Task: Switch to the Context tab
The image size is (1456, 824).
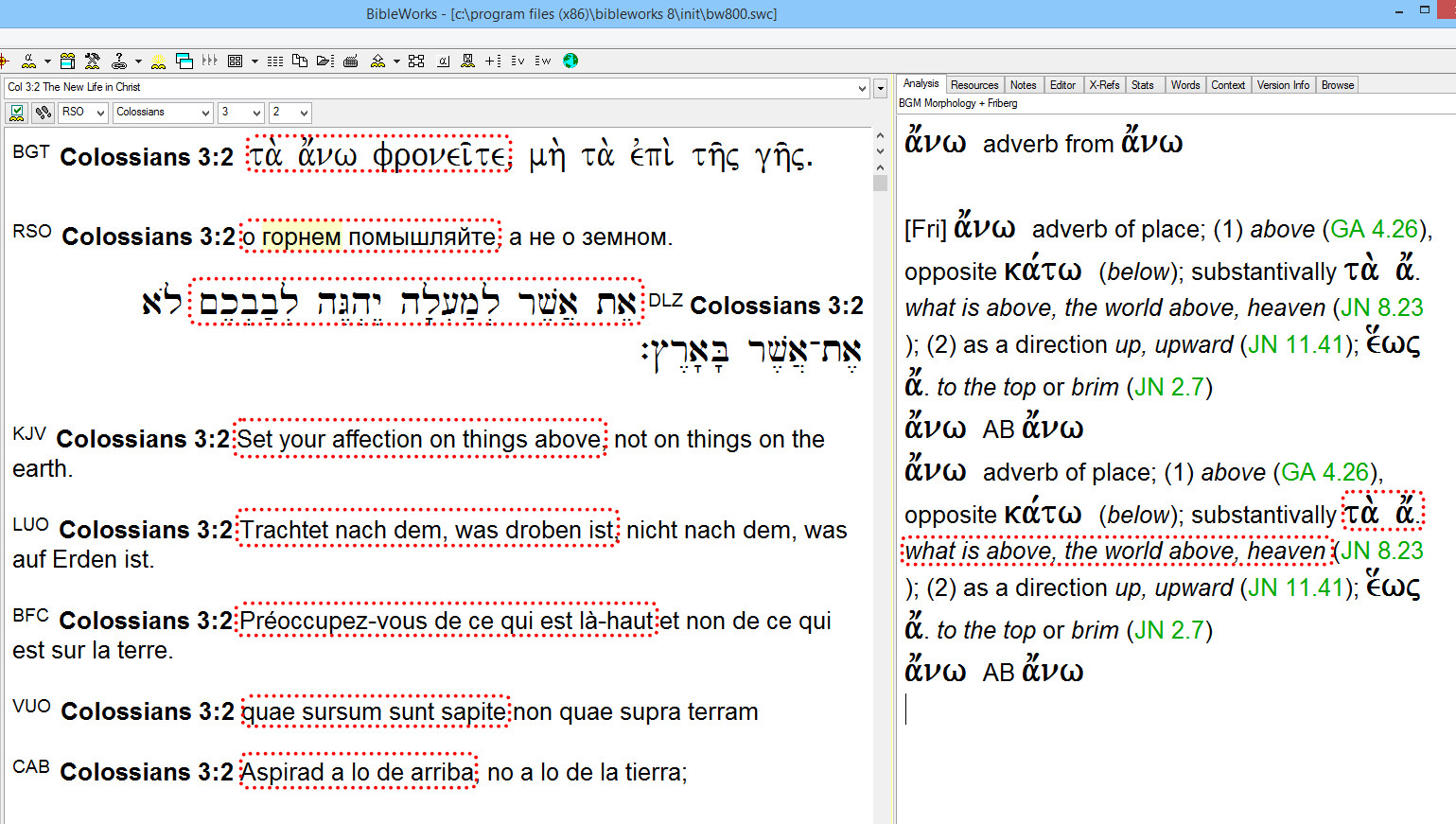Action: click(x=1228, y=85)
